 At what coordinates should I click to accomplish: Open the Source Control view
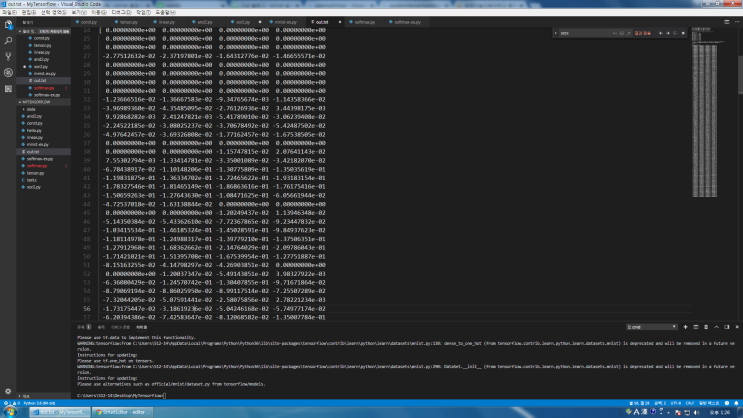click(8, 57)
